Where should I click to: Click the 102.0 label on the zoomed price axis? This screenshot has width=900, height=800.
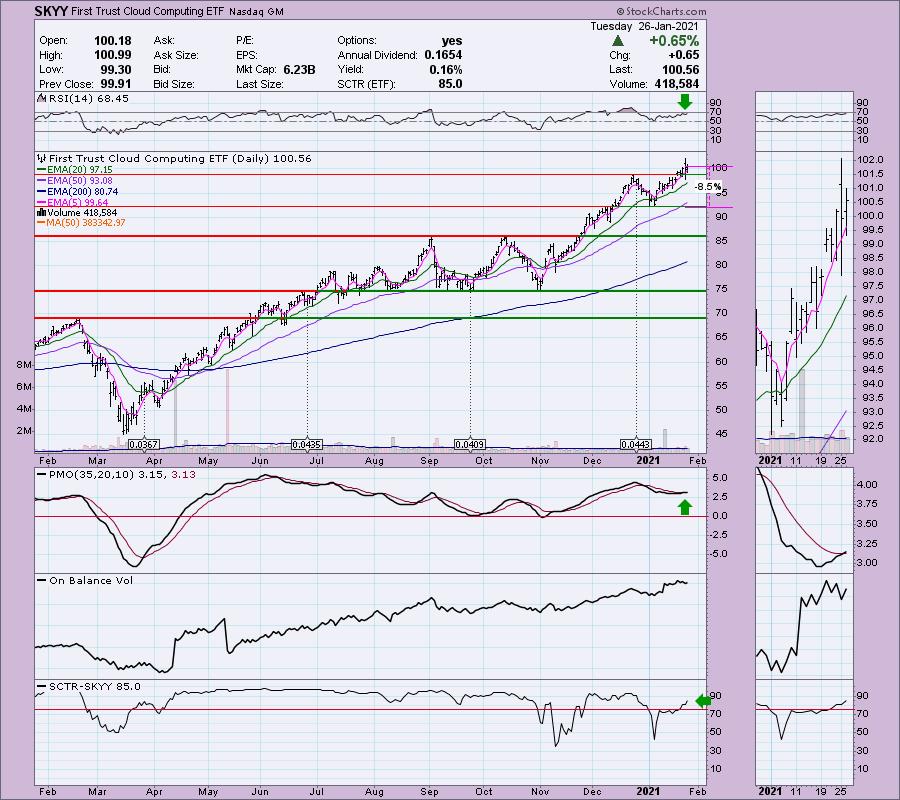871,160
